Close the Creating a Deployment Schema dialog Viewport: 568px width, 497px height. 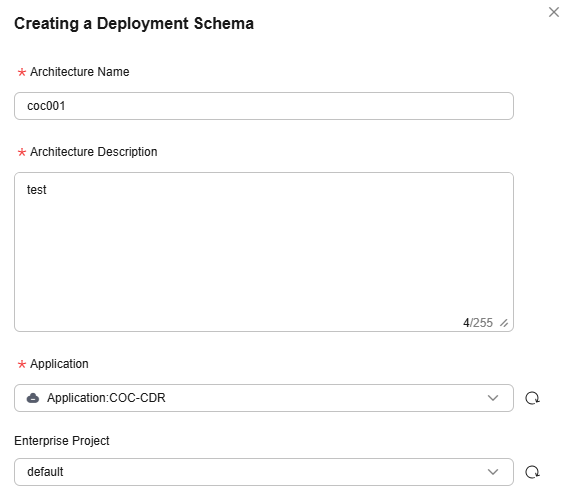(x=554, y=12)
